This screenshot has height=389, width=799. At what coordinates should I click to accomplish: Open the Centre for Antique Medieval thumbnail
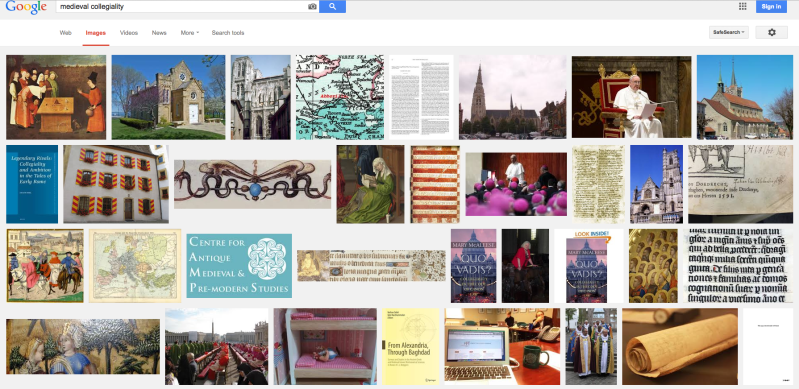click(239, 266)
